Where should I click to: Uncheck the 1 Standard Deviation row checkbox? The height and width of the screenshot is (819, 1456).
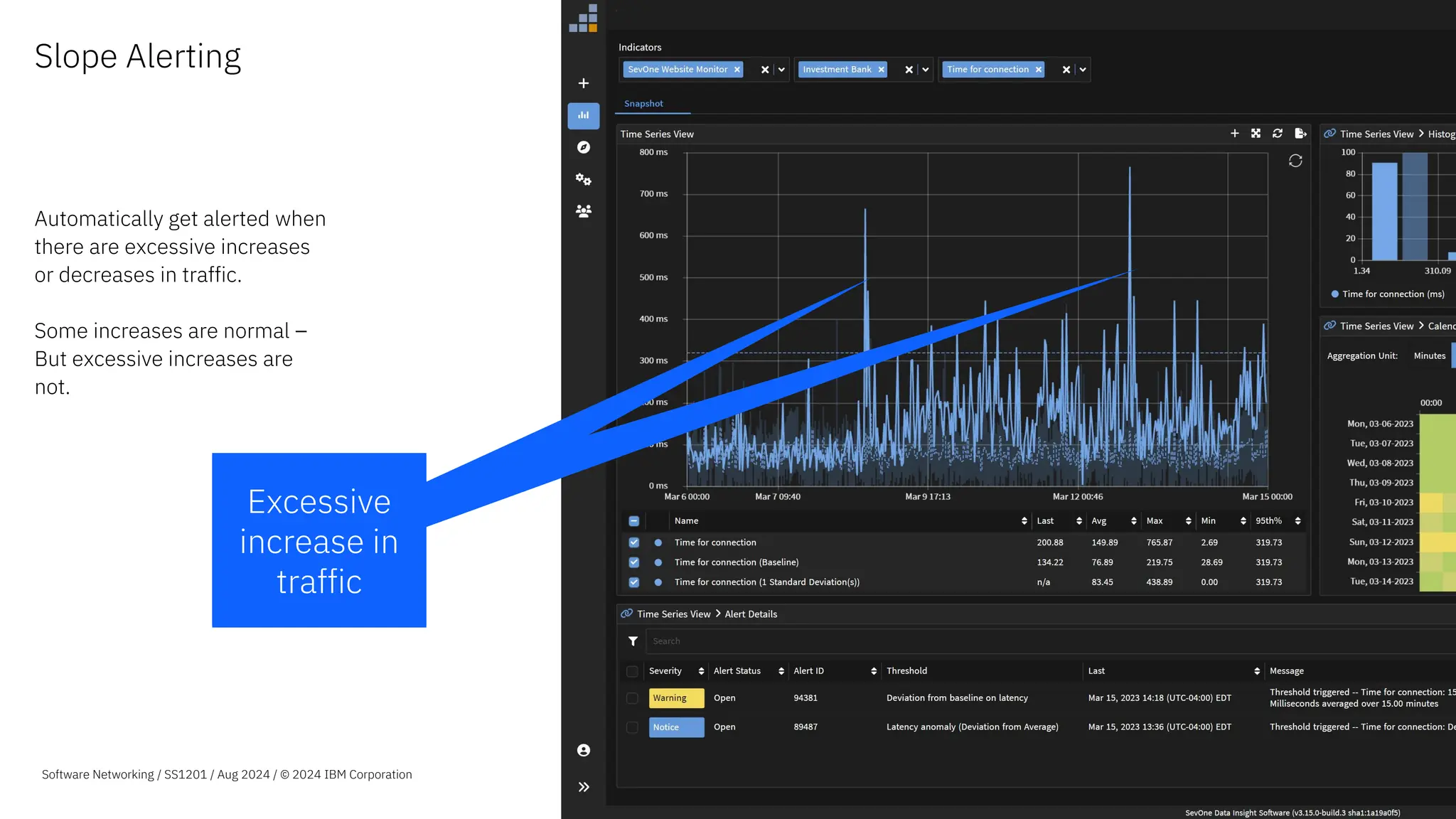[x=633, y=582]
